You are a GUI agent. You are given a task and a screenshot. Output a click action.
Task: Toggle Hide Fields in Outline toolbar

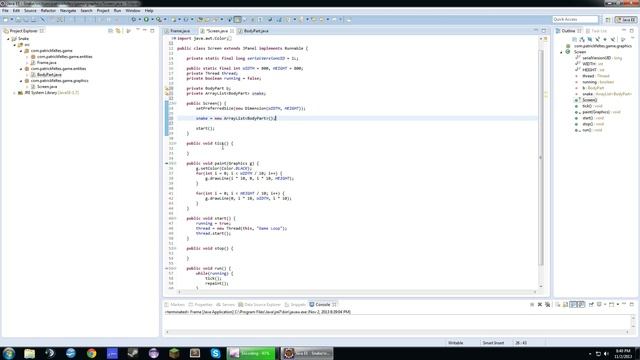point(590,39)
